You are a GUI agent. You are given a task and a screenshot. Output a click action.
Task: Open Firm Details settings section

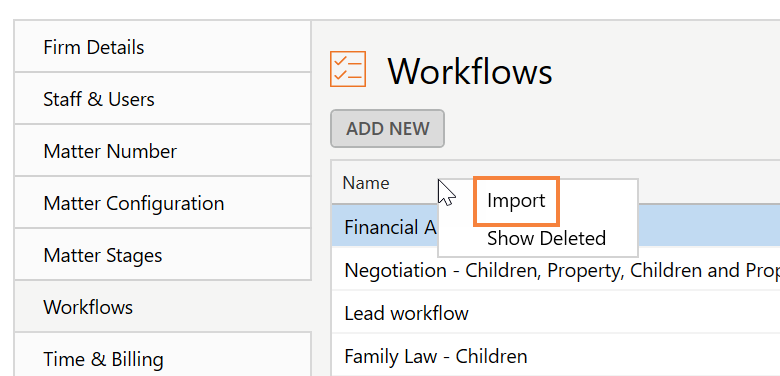[163, 47]
